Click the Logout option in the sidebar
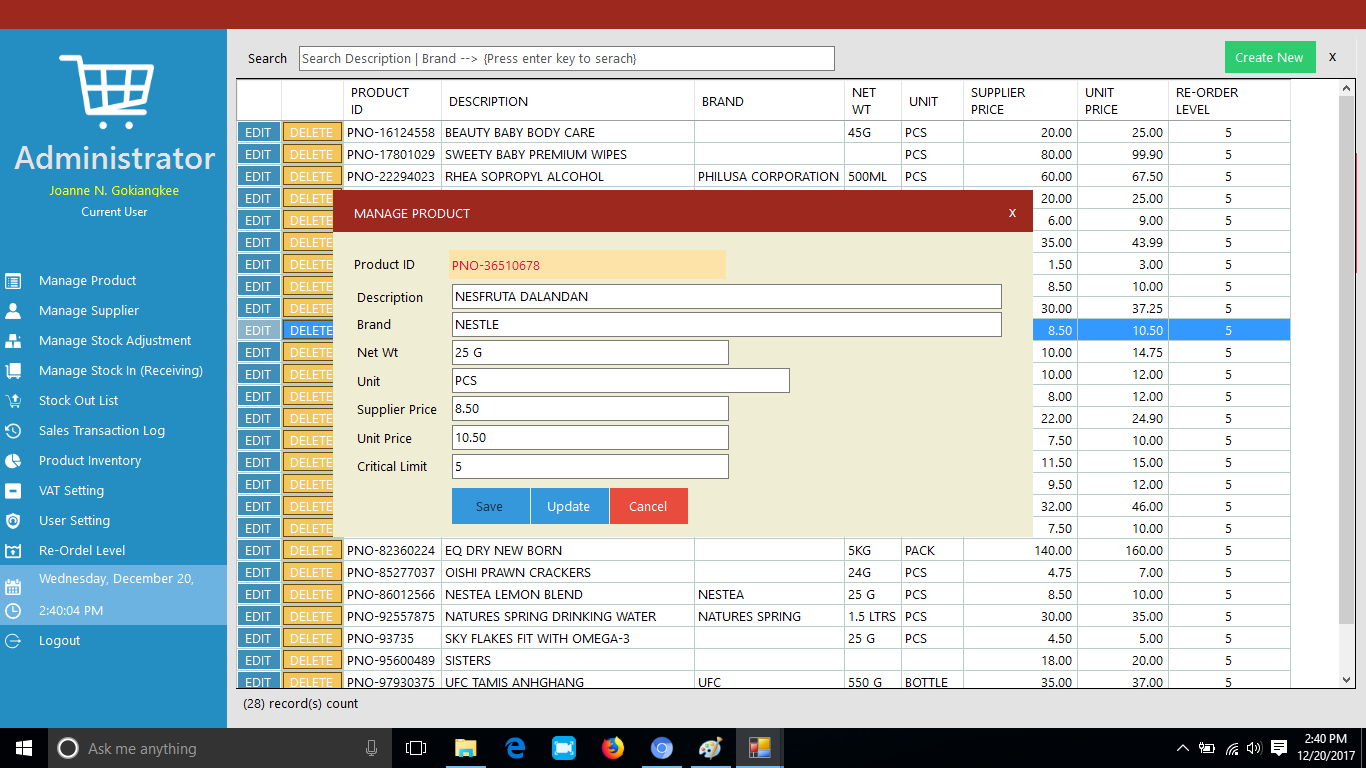The image size is (1366, 768). pyautogui.click(x=58, y=640)
